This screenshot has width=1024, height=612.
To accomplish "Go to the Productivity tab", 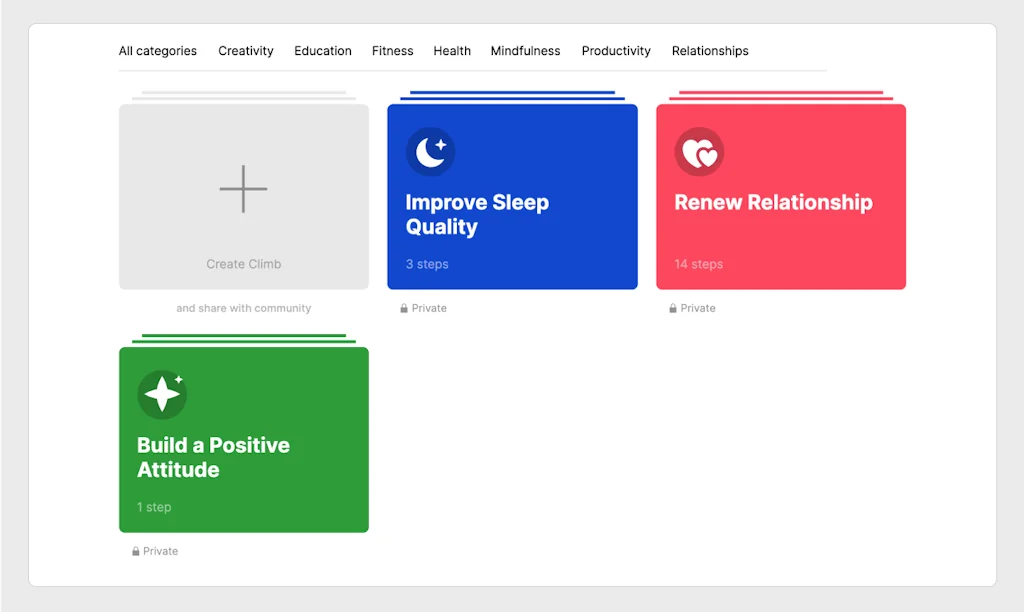I will [x=616, y=51].
